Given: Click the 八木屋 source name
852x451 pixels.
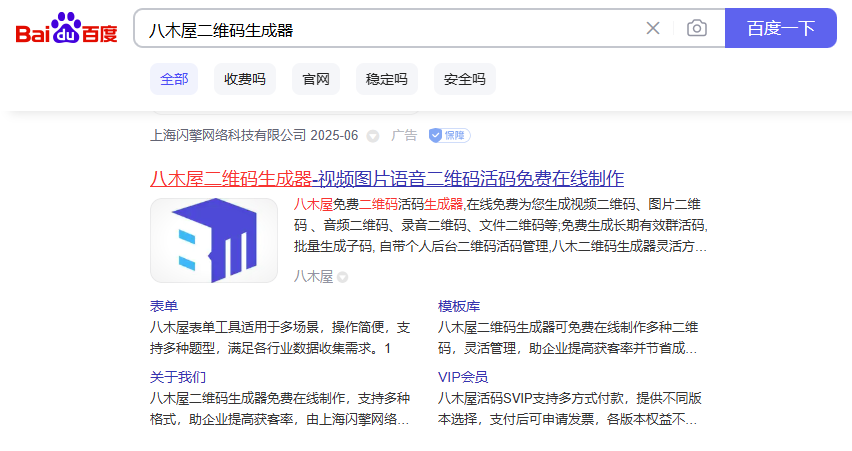Looking at the screenshot, I should [314, 277].
